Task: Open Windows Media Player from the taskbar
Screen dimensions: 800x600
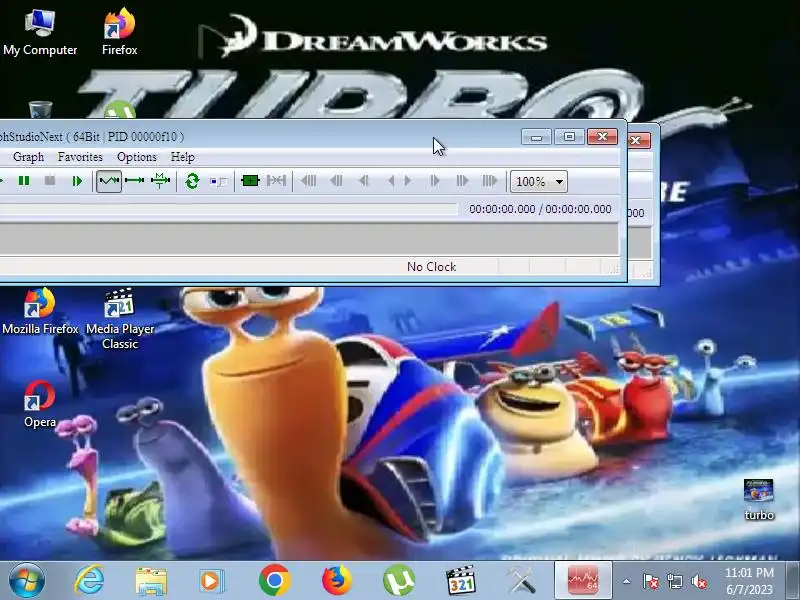Action: click(x=212, y=581)
